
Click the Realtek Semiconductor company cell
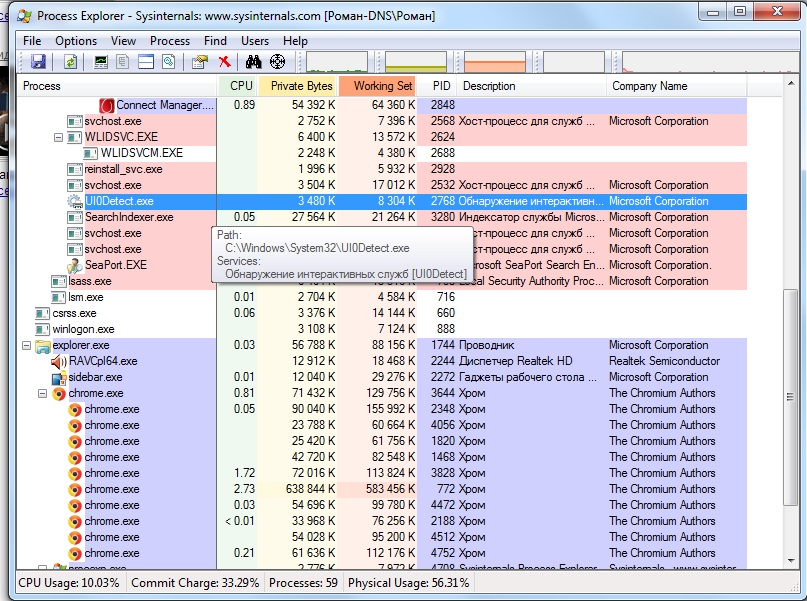664,361
